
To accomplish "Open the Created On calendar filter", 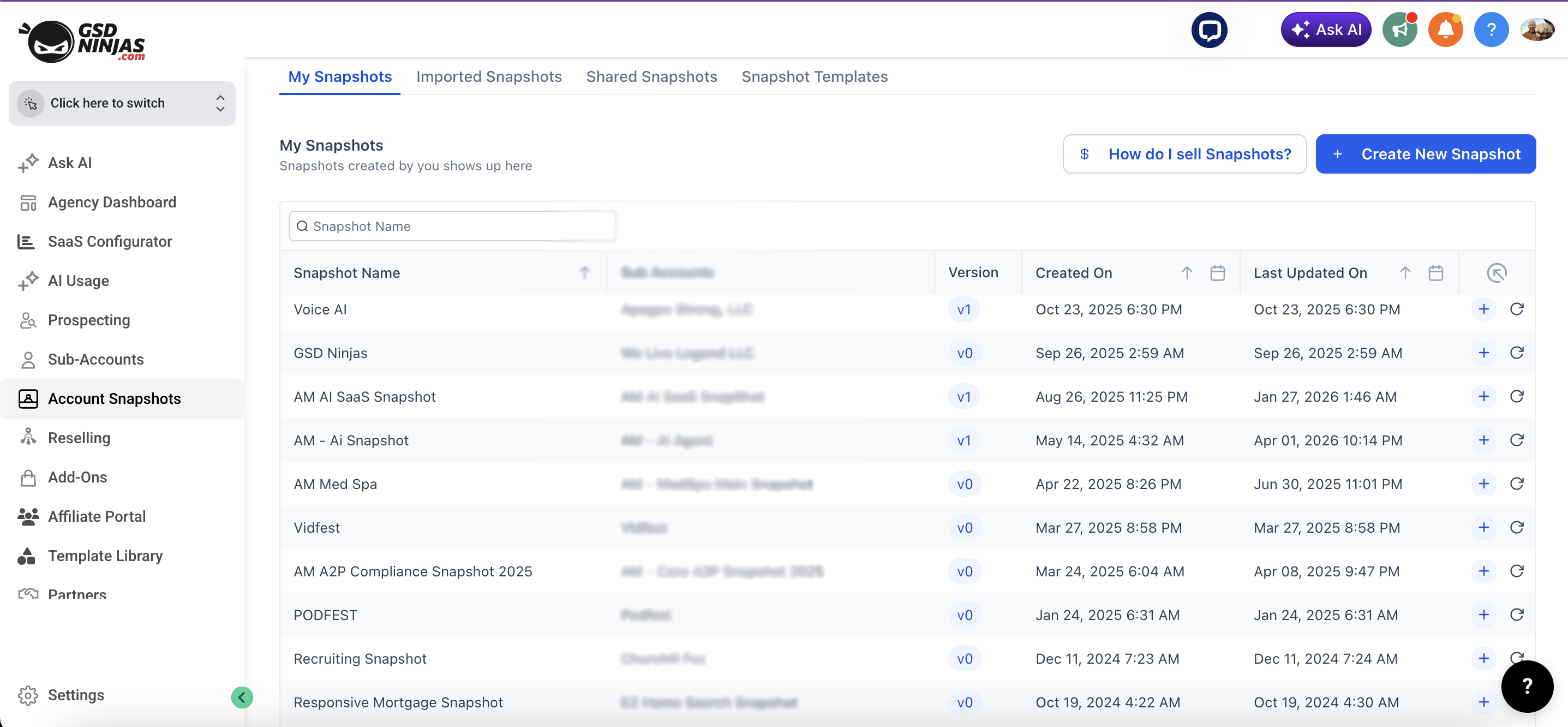I will pos(1217,273).
